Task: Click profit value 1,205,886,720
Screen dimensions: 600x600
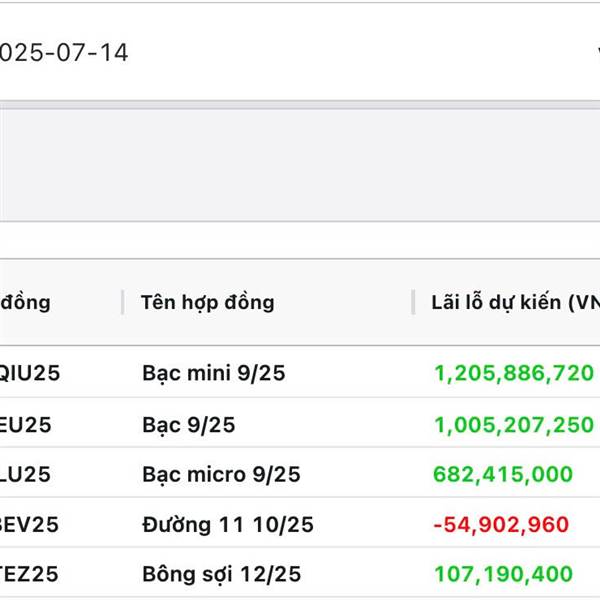Action: (x=514, y=373)
